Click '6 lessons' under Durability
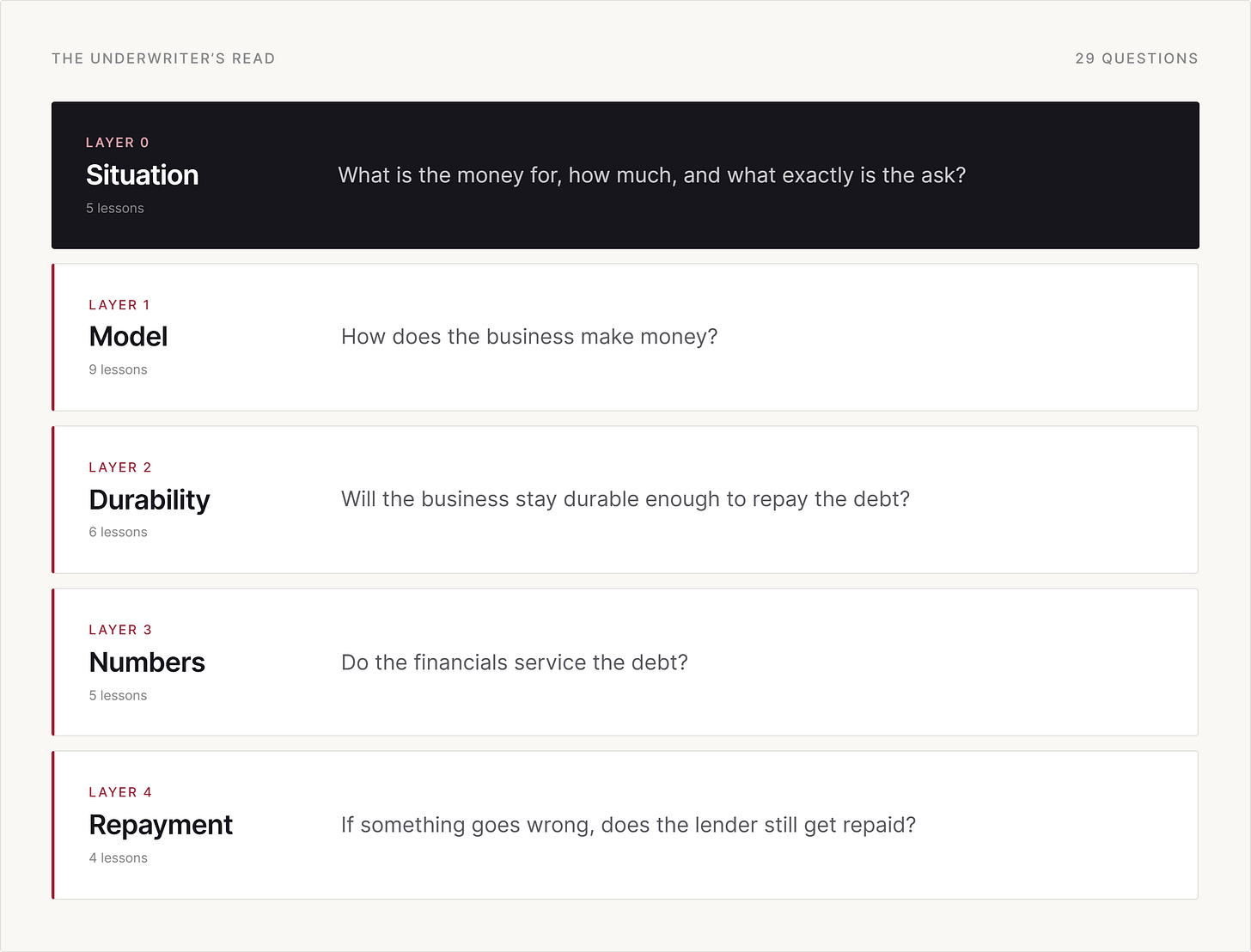Viewport: 1251px width, 952px height. coord(118,532)
